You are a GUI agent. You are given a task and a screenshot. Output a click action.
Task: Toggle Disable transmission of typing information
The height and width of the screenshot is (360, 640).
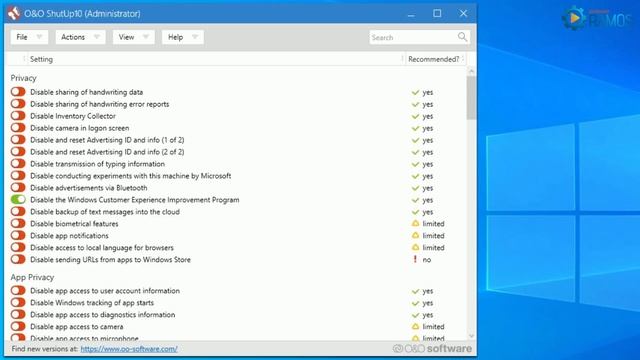point(18,164)
